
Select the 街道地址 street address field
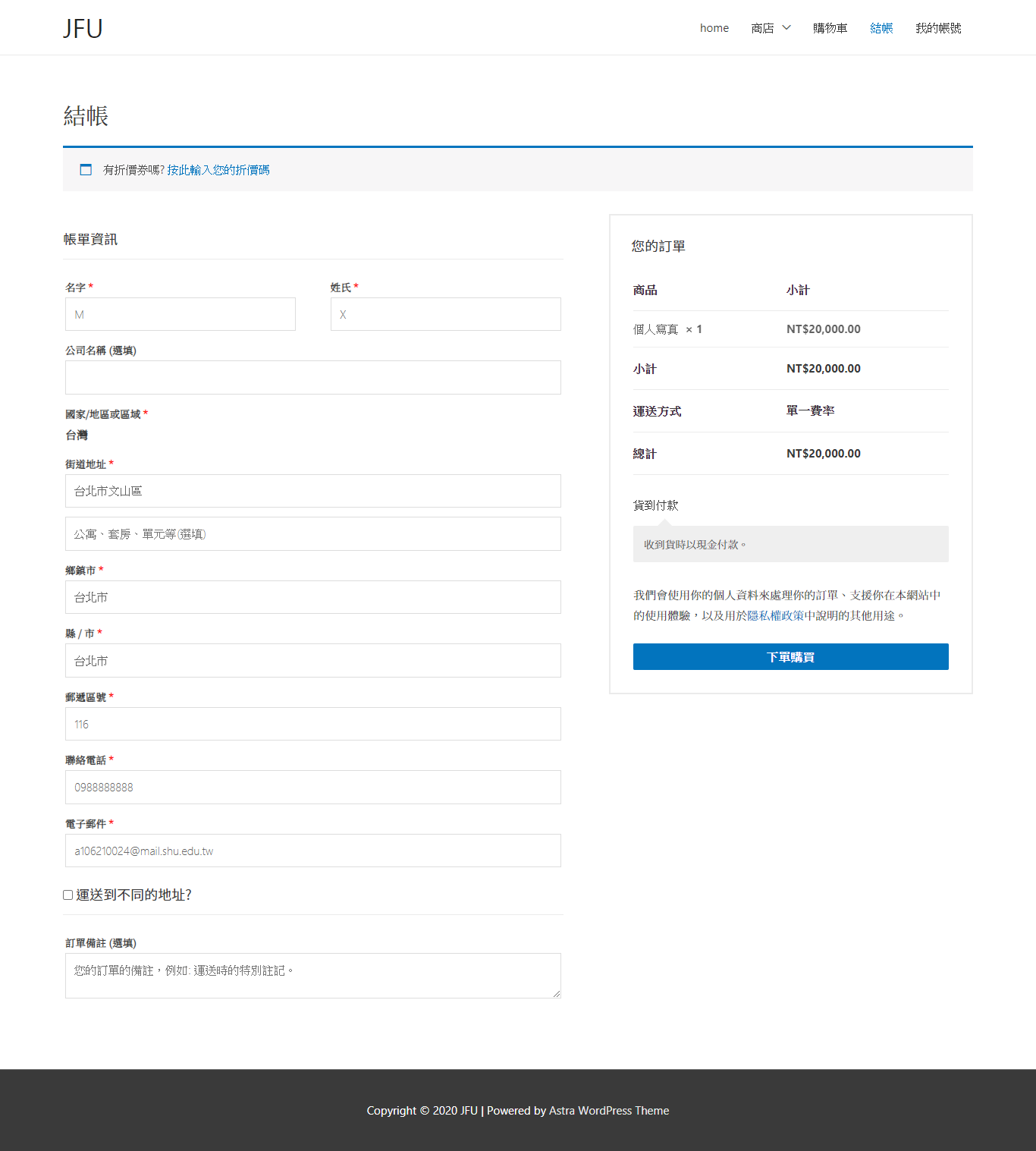tap(312, 491)
